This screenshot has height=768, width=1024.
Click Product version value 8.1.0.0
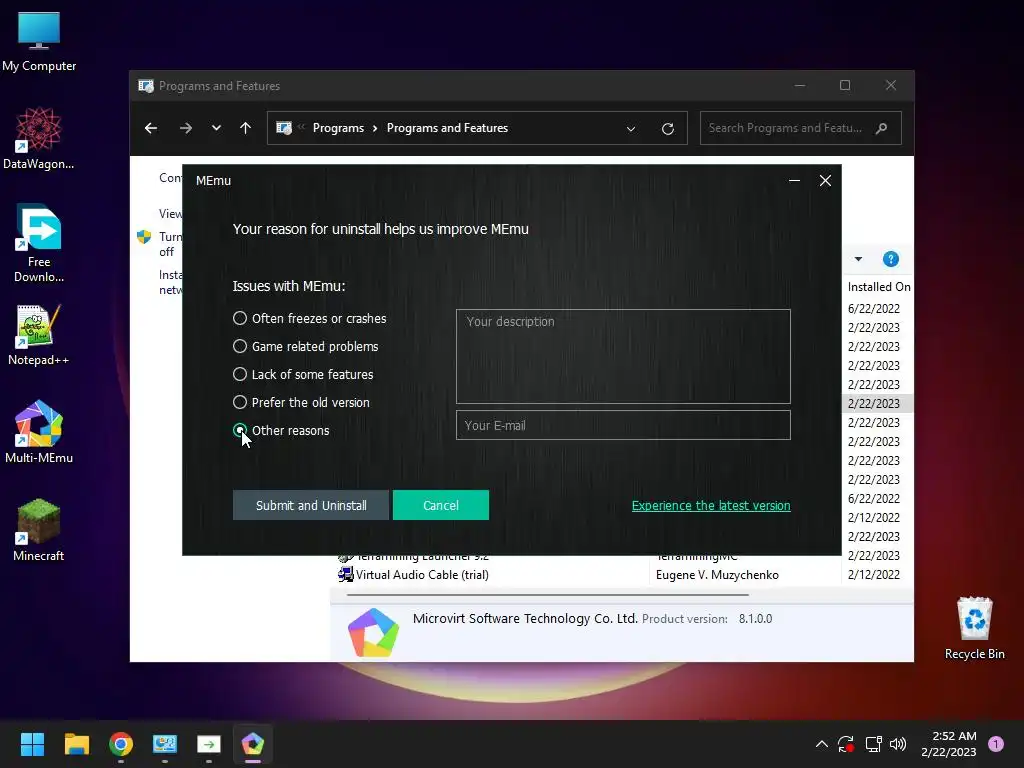pyautogui.click(x=756, y=618)
